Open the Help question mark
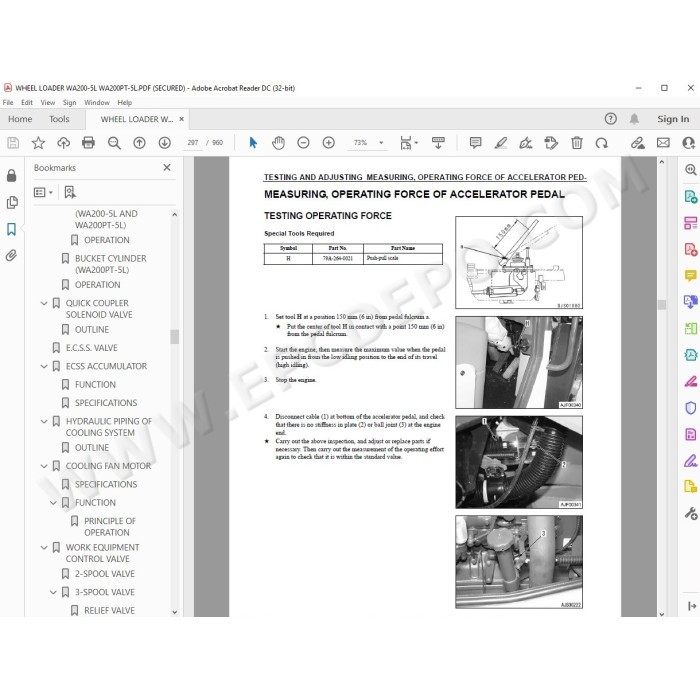 click(610, 119)
